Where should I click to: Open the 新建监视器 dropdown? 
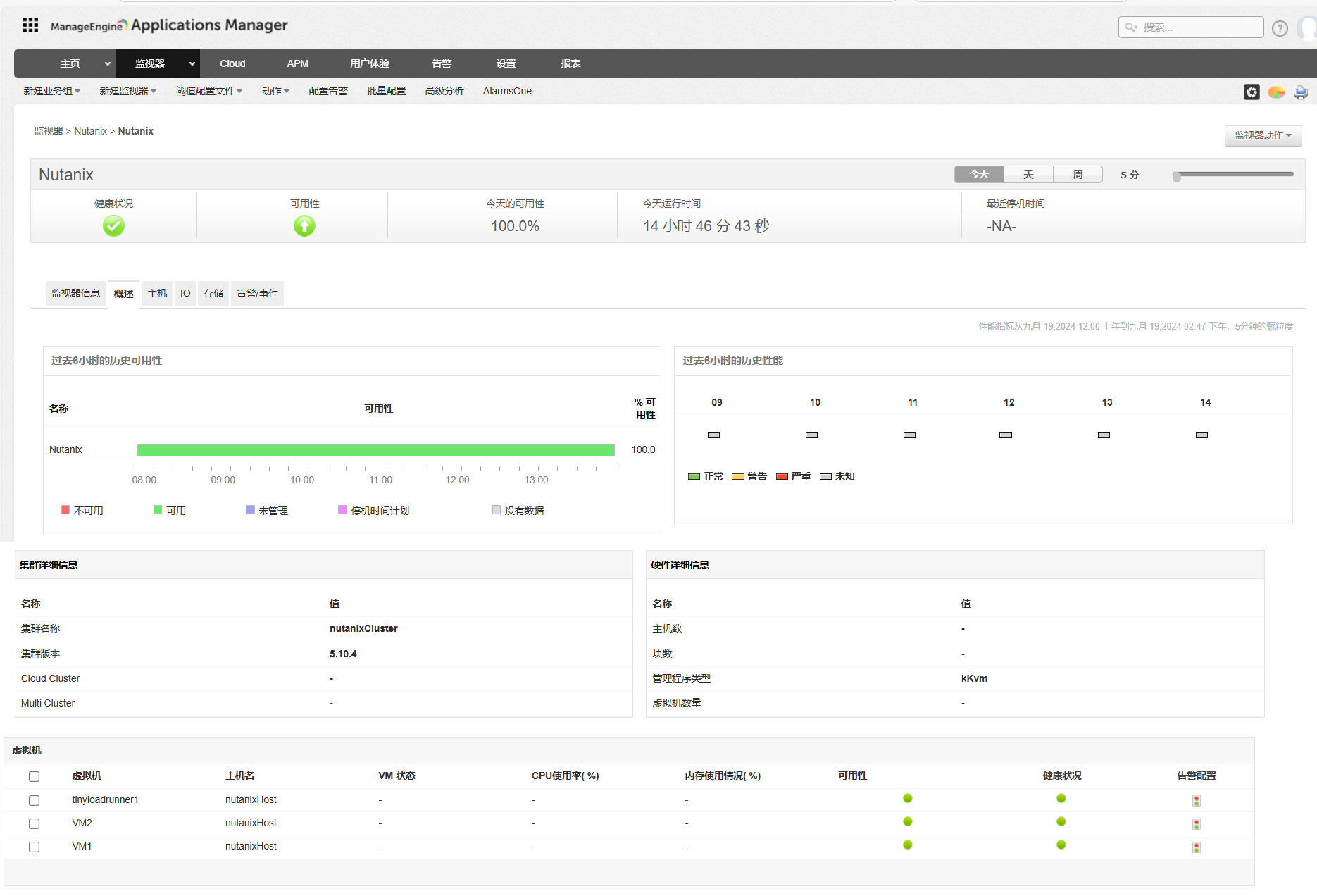click(x=127, y=91)
